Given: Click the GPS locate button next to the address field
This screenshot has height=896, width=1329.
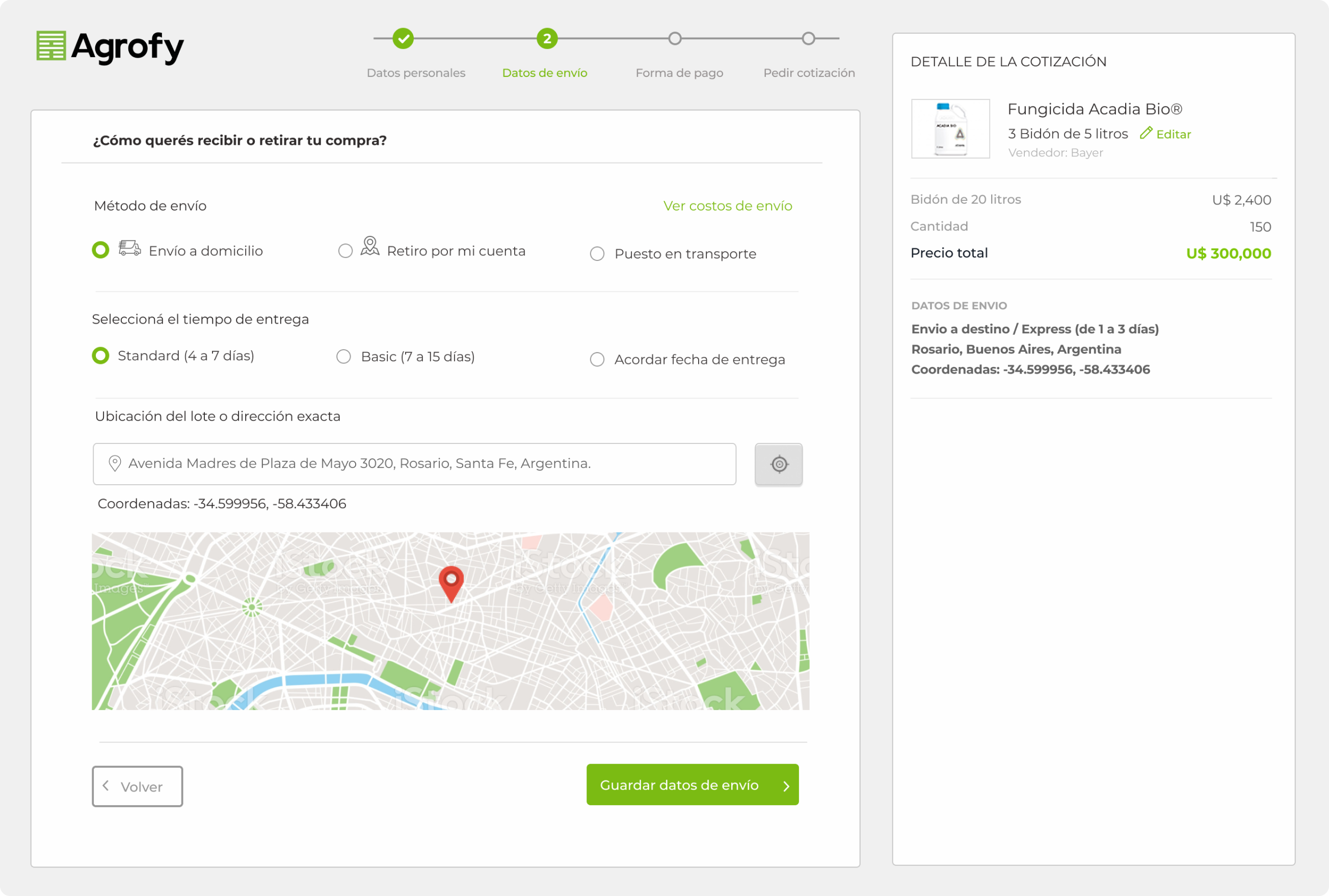Looking at the screenshot, I should click(x=778, y=464).
